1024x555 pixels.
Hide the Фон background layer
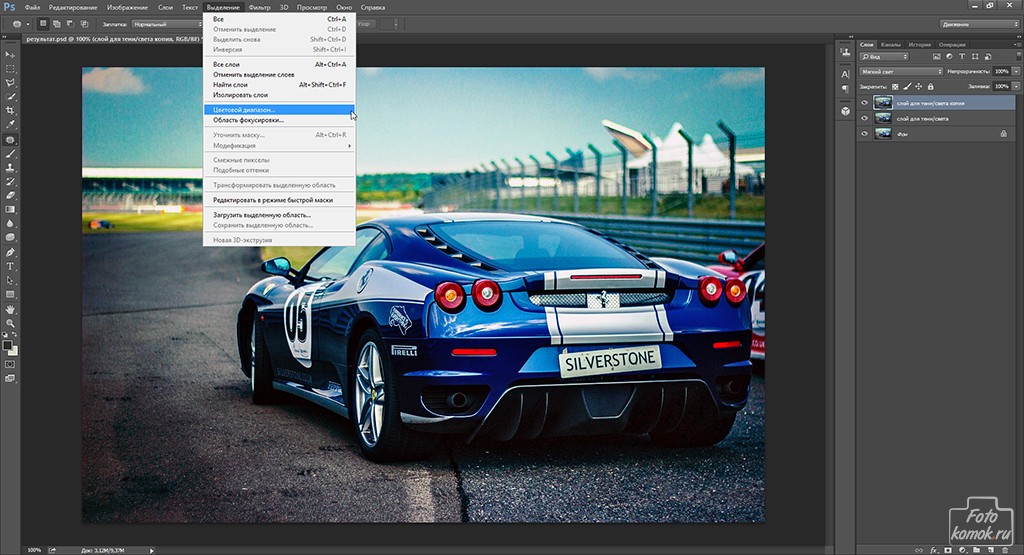(865, 134)
